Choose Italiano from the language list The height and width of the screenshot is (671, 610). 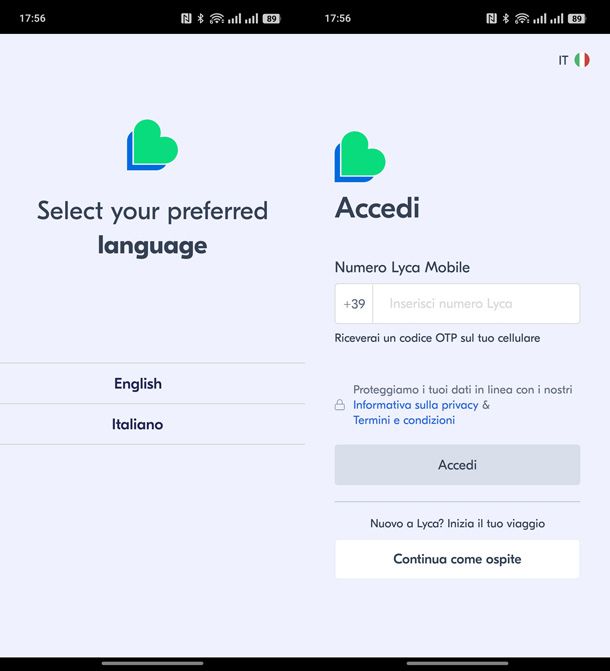coord(152,424)
